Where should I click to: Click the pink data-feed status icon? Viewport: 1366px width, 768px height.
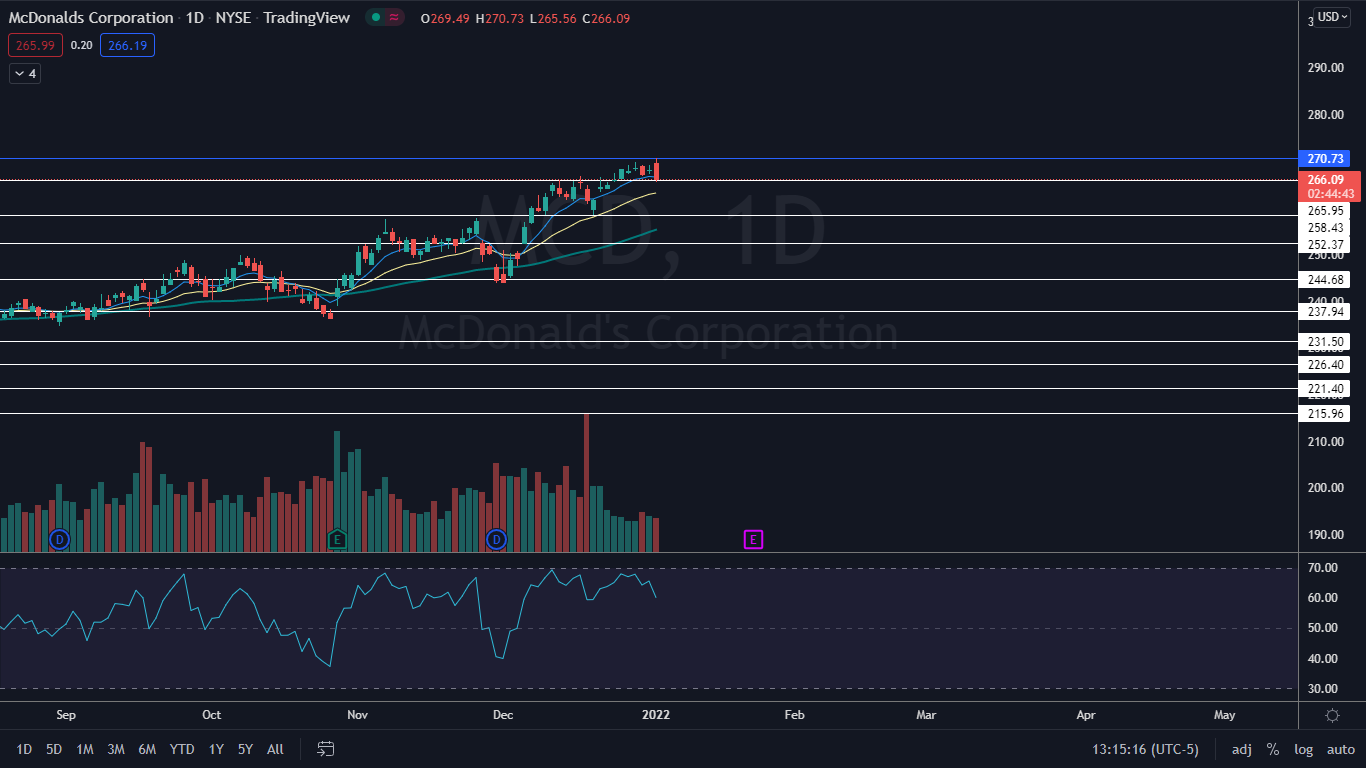tap(394, 18)
